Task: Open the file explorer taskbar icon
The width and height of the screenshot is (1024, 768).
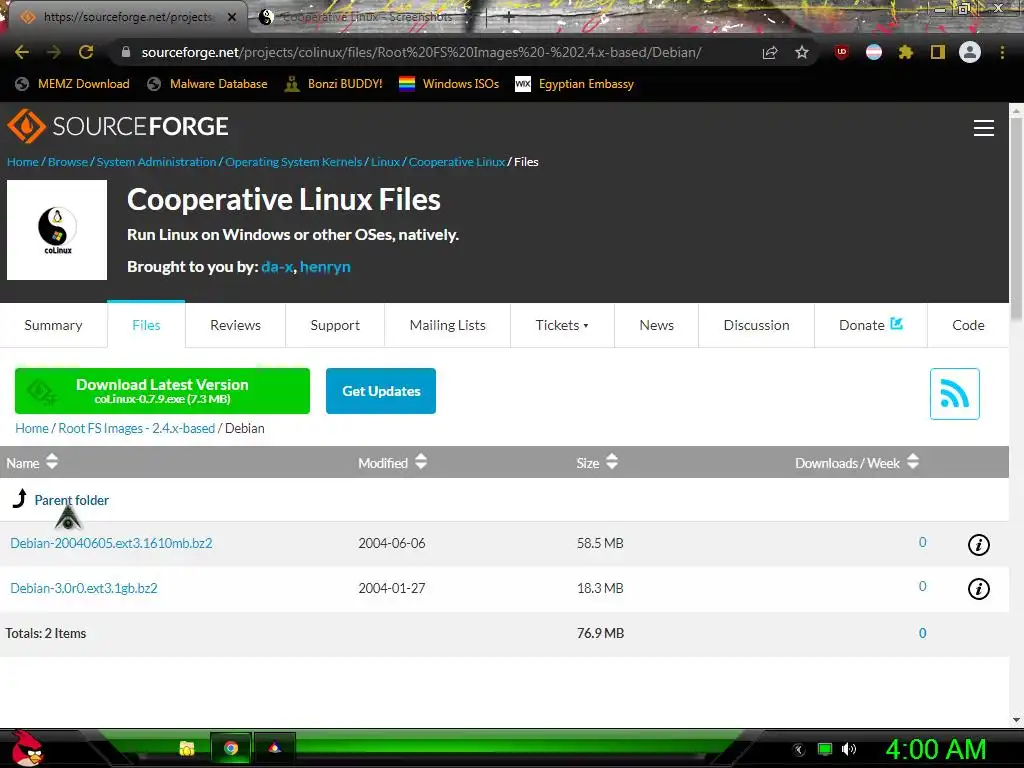Action: (x=187, y=748)
